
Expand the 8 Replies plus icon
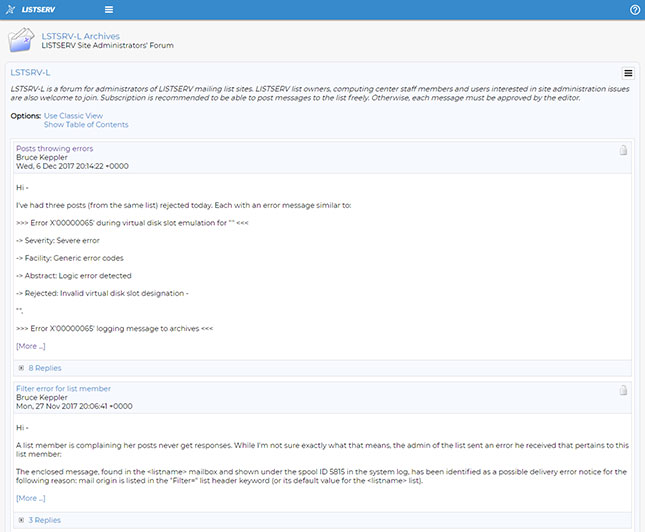21,368
